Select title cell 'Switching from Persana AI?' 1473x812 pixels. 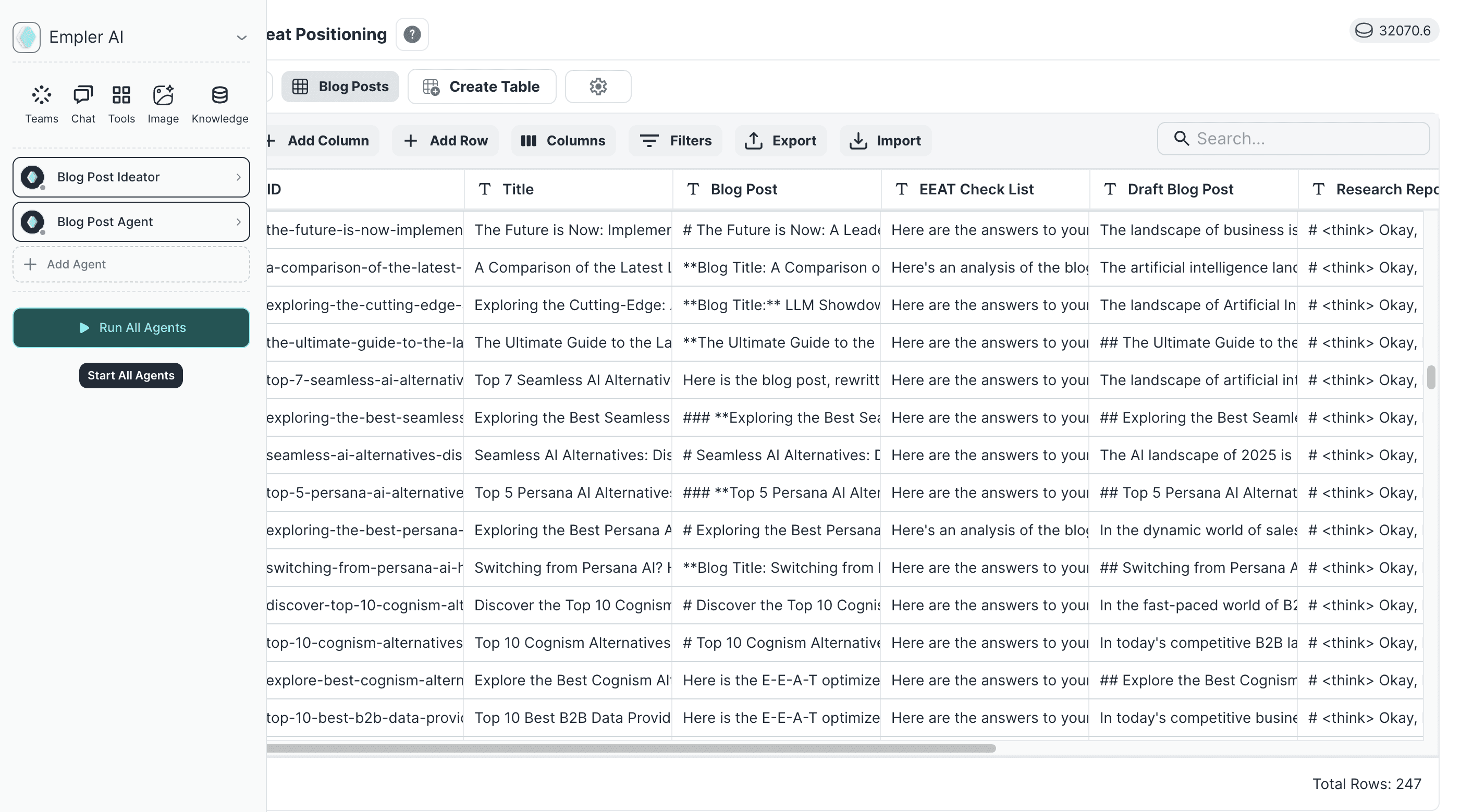[x=568, y=568]
